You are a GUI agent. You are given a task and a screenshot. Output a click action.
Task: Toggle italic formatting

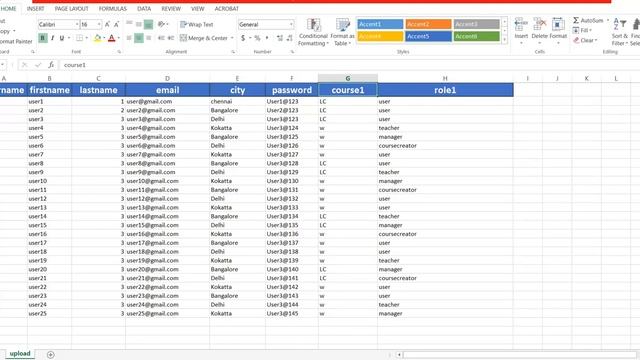(x=52, y=38)
